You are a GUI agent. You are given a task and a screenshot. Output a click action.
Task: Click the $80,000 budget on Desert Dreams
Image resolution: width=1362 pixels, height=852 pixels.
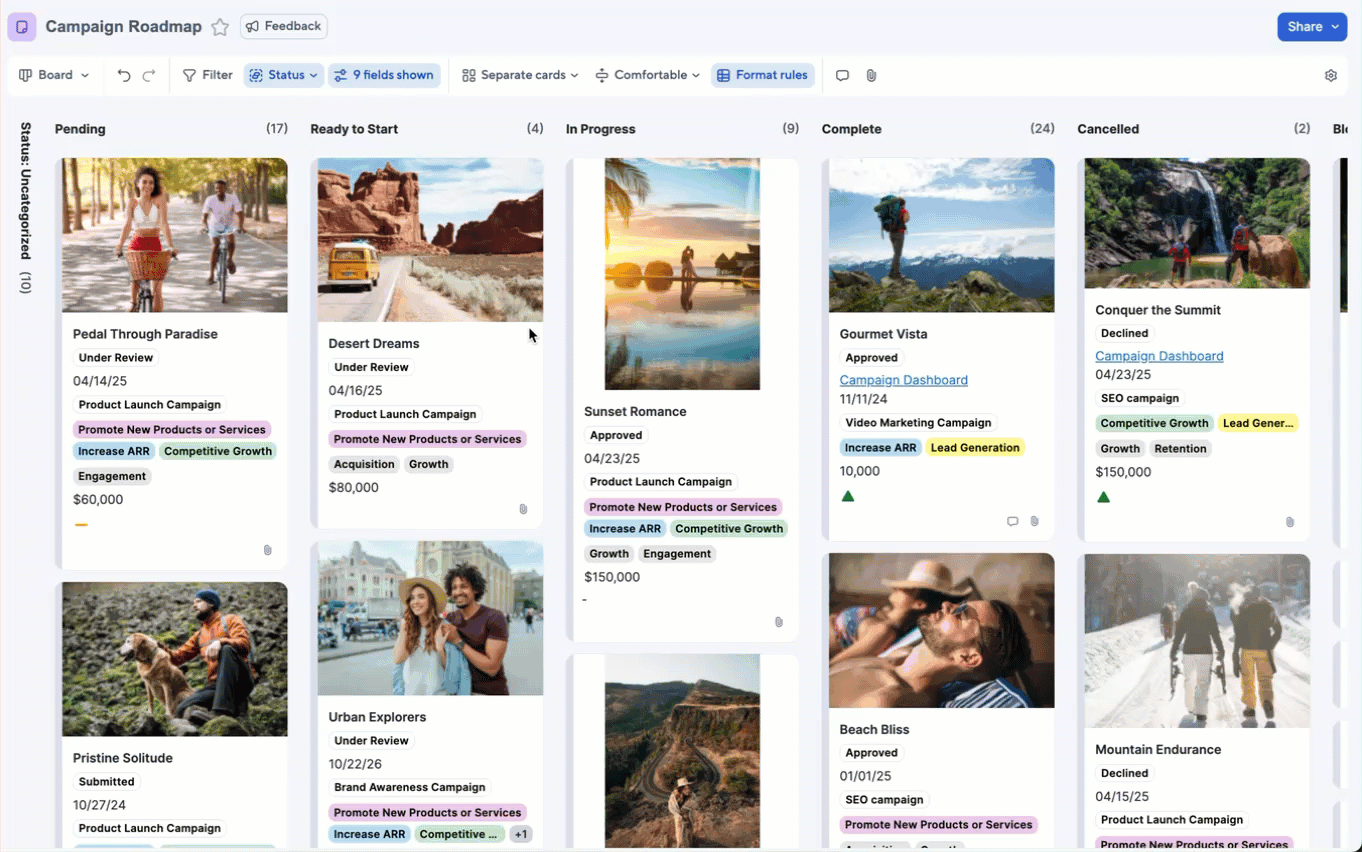pos(354,488)
